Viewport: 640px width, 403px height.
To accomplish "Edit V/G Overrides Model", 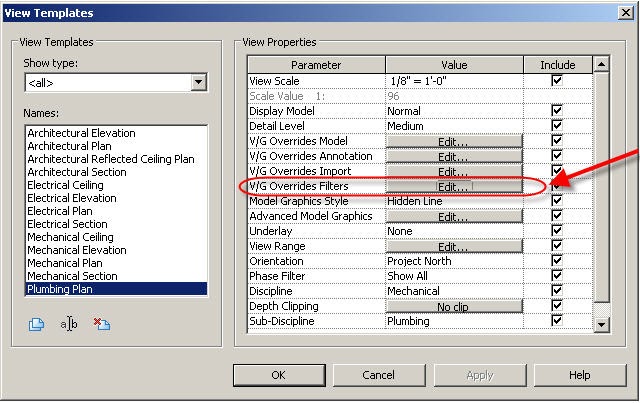I will [x=454, y=142].
